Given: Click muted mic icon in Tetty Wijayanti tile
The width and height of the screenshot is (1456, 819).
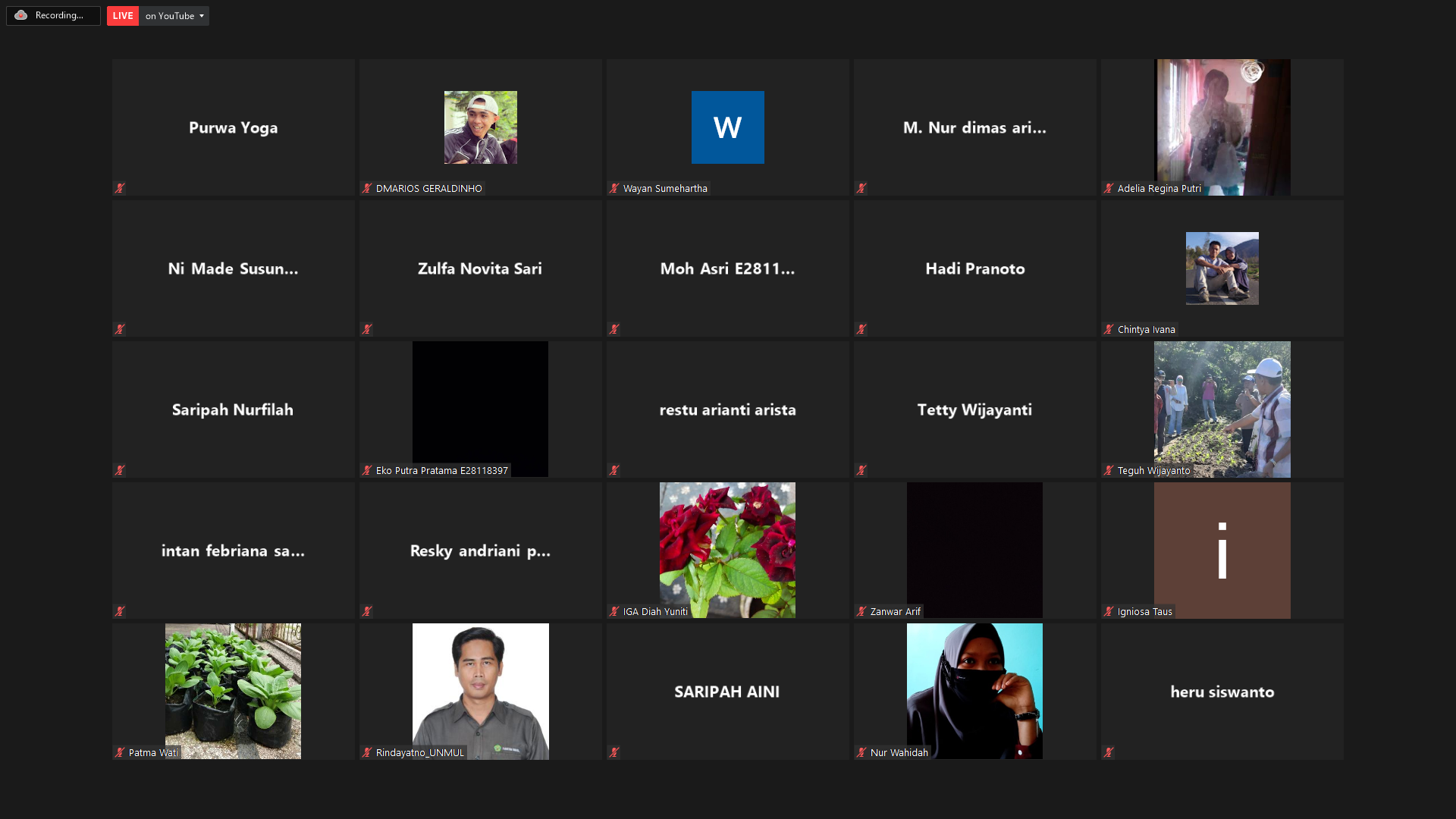Looking at the screenshot, I should tap(861, 470).
